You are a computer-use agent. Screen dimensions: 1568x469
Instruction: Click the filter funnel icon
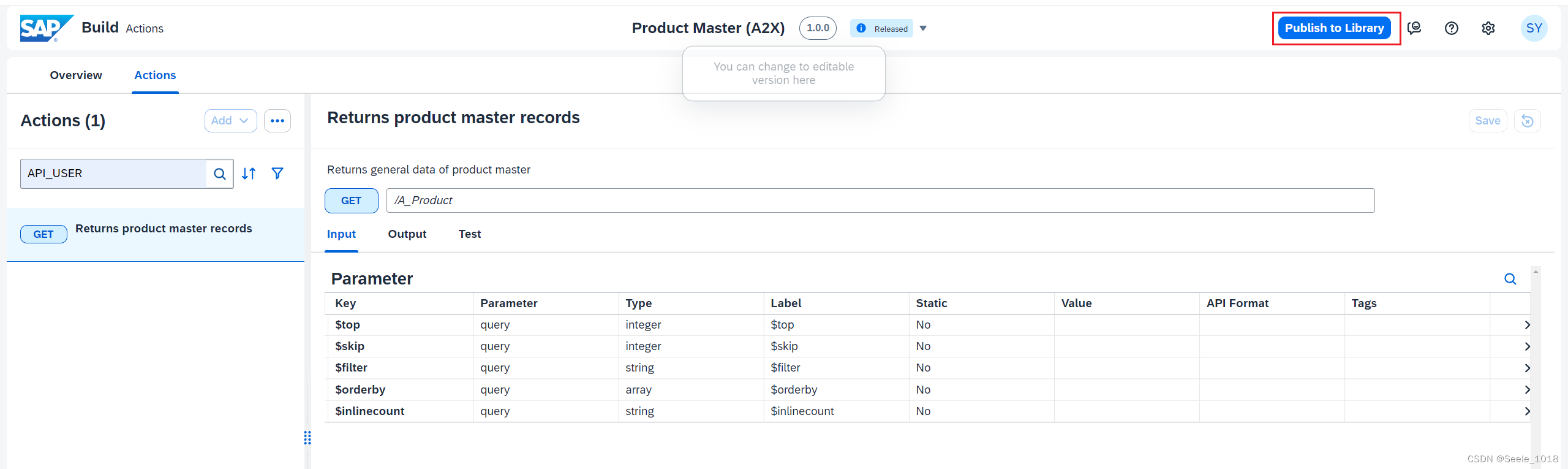click(x=277, y=173)
